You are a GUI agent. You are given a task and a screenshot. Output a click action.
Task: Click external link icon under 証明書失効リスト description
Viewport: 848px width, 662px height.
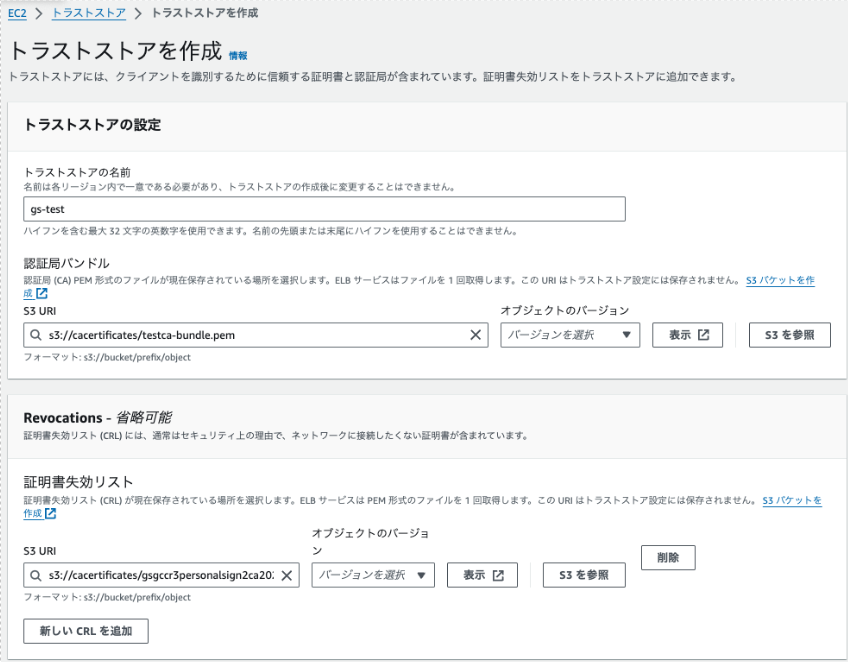pos(50,513)
